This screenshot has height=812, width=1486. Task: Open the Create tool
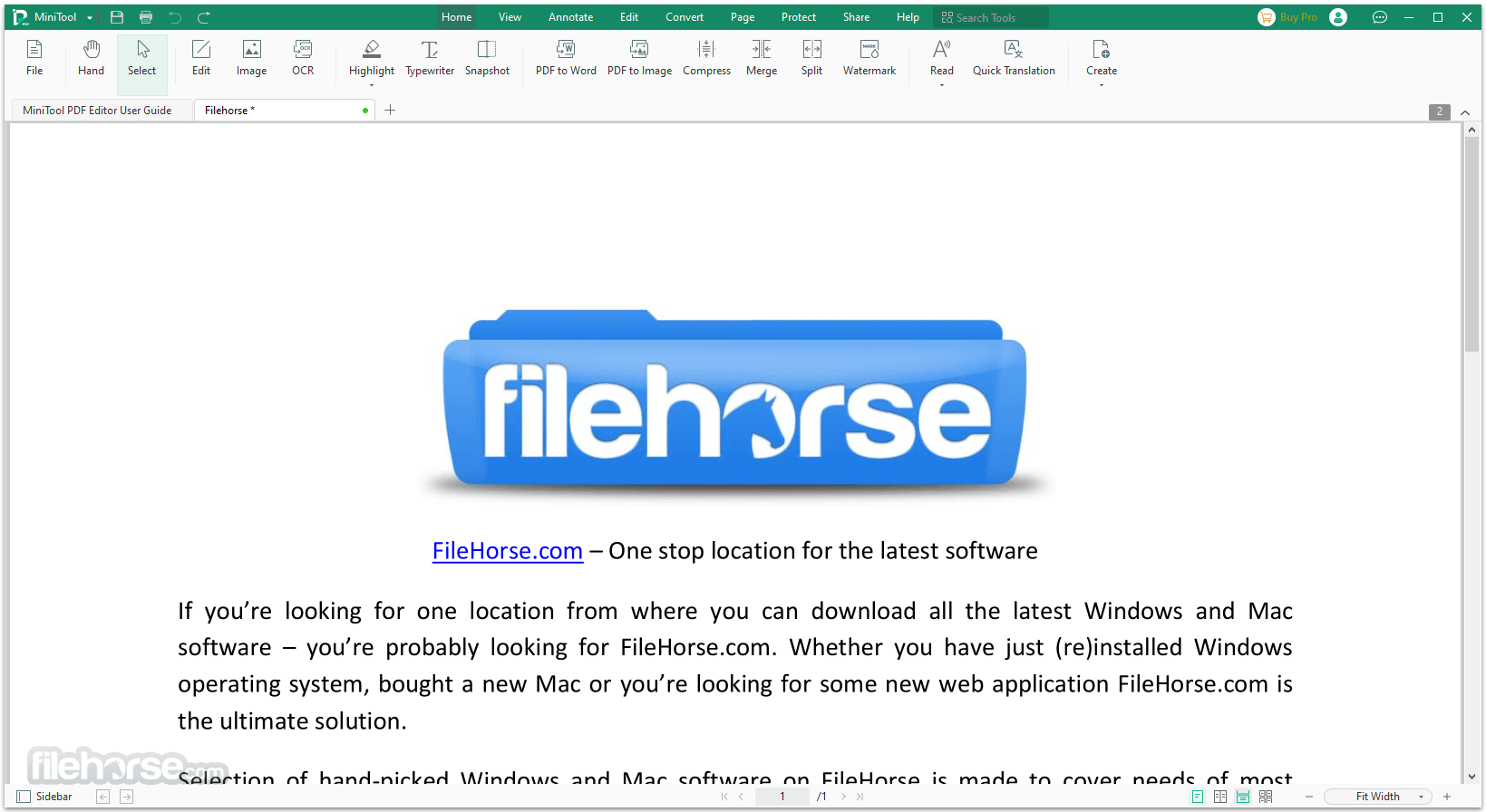click(x=1102, y=56)
